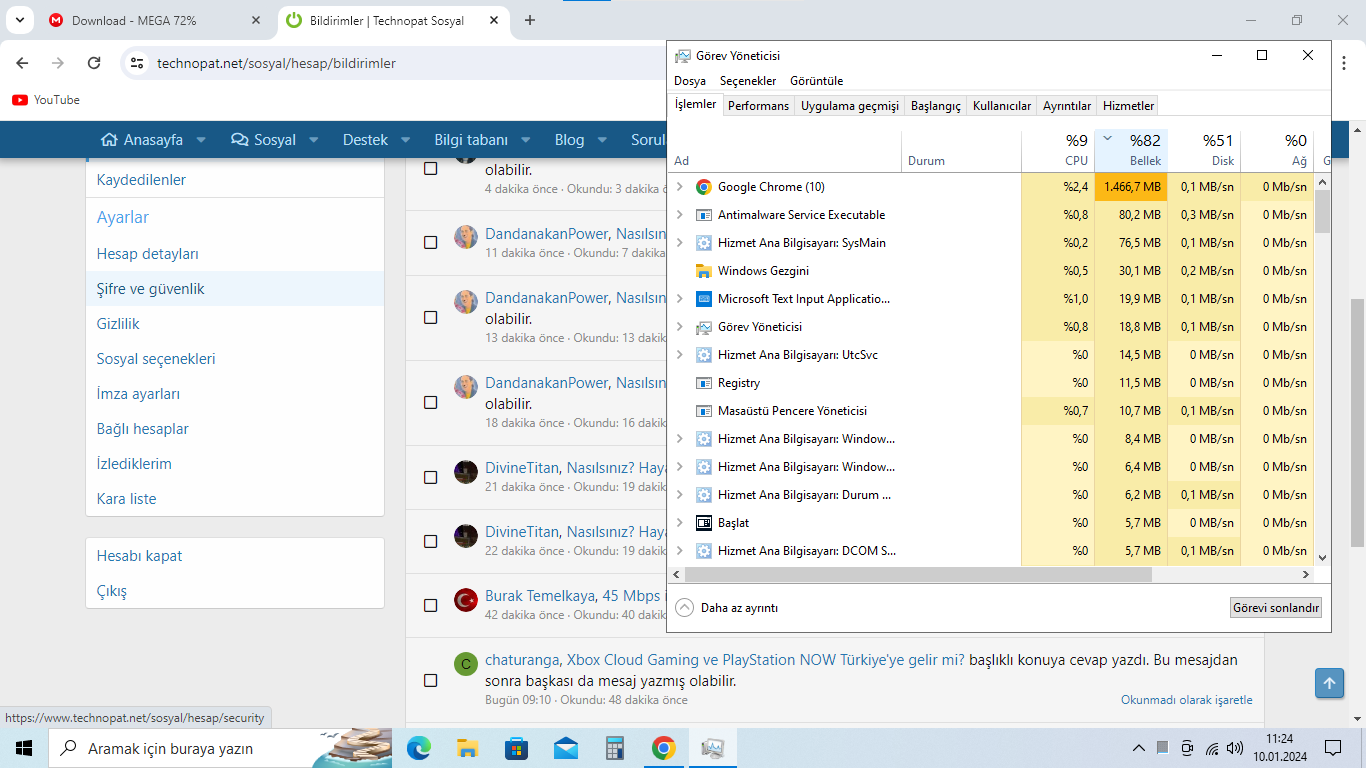Collapse Task Manager with Daha az ayrıntı
The image size is (1366, 768).
coord(727,607)
